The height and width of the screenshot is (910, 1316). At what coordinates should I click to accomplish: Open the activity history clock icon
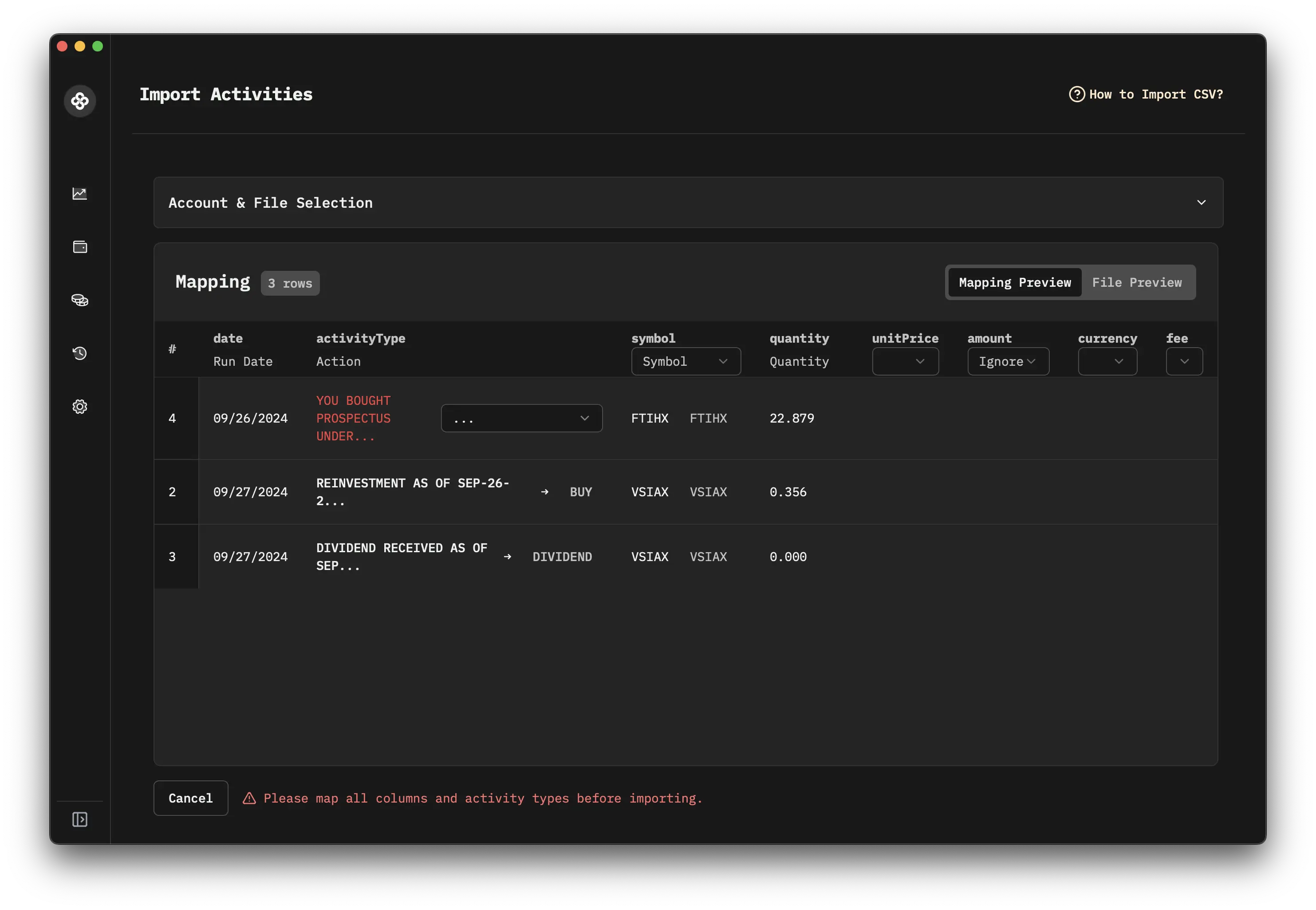80,353
